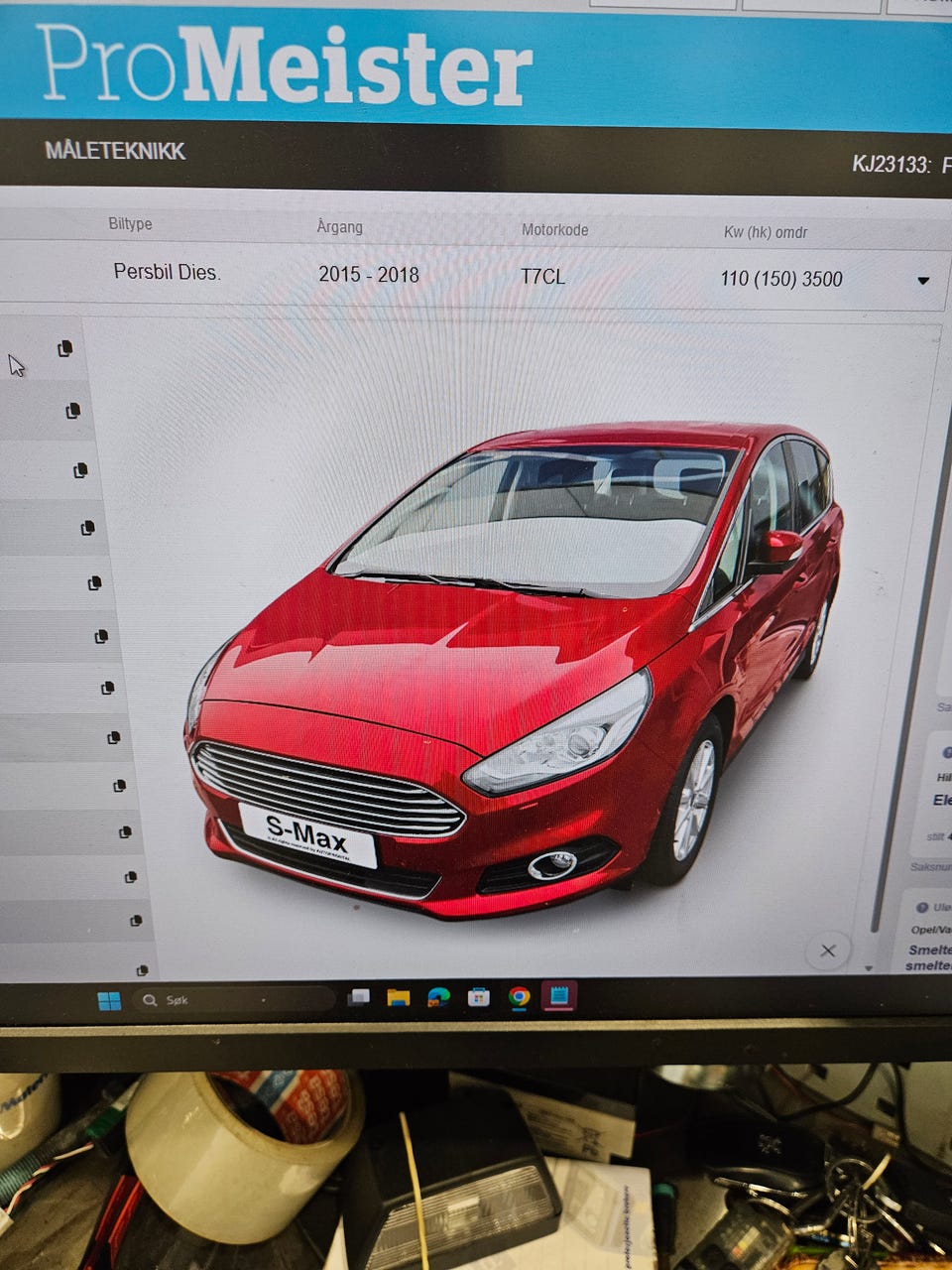The image size is (952, 1270).
Task: Select the 110 (150) 3500 engine option
Action: tap(781, 279)
